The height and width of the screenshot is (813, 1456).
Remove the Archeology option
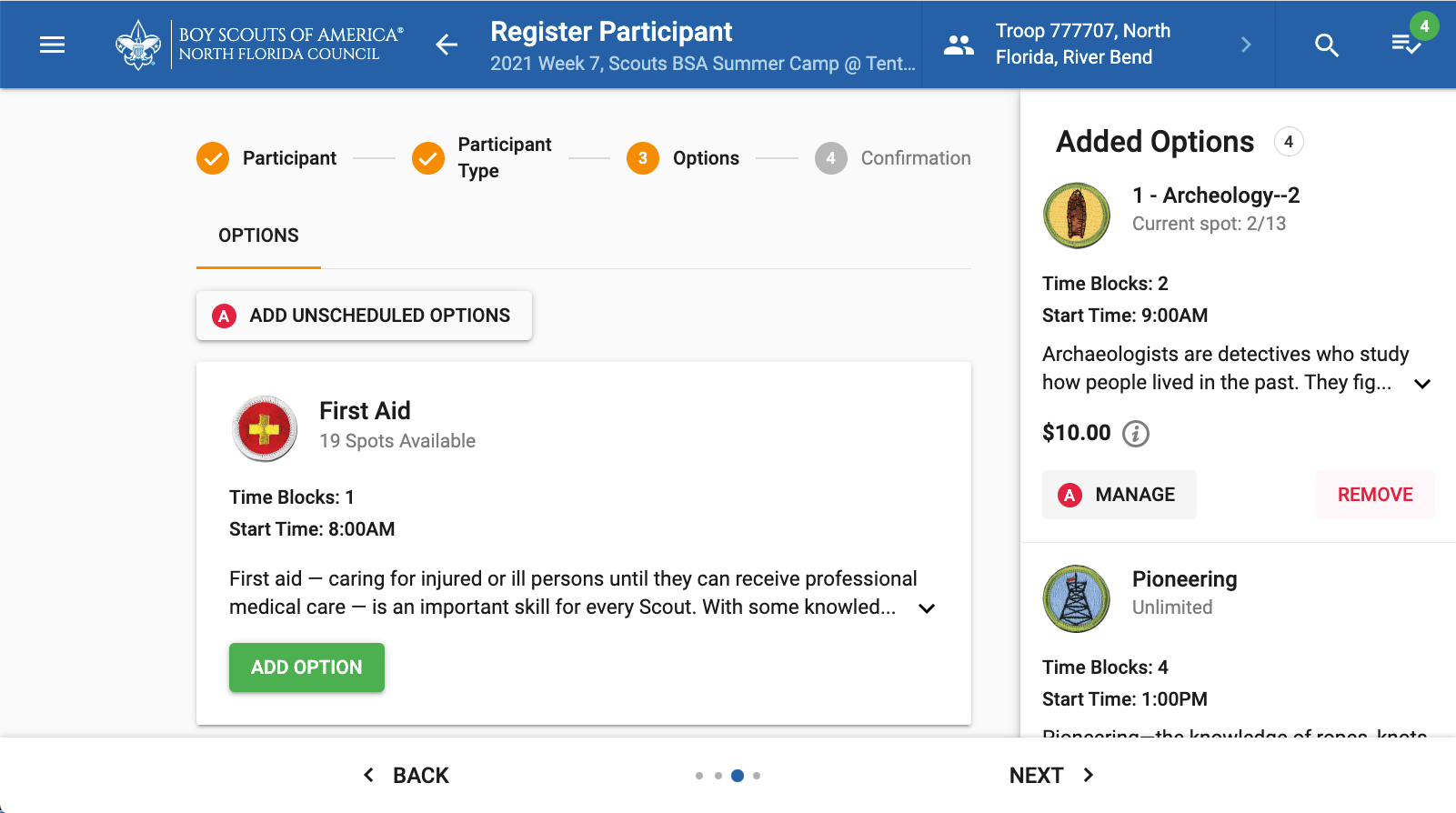tap(1374, 495)
